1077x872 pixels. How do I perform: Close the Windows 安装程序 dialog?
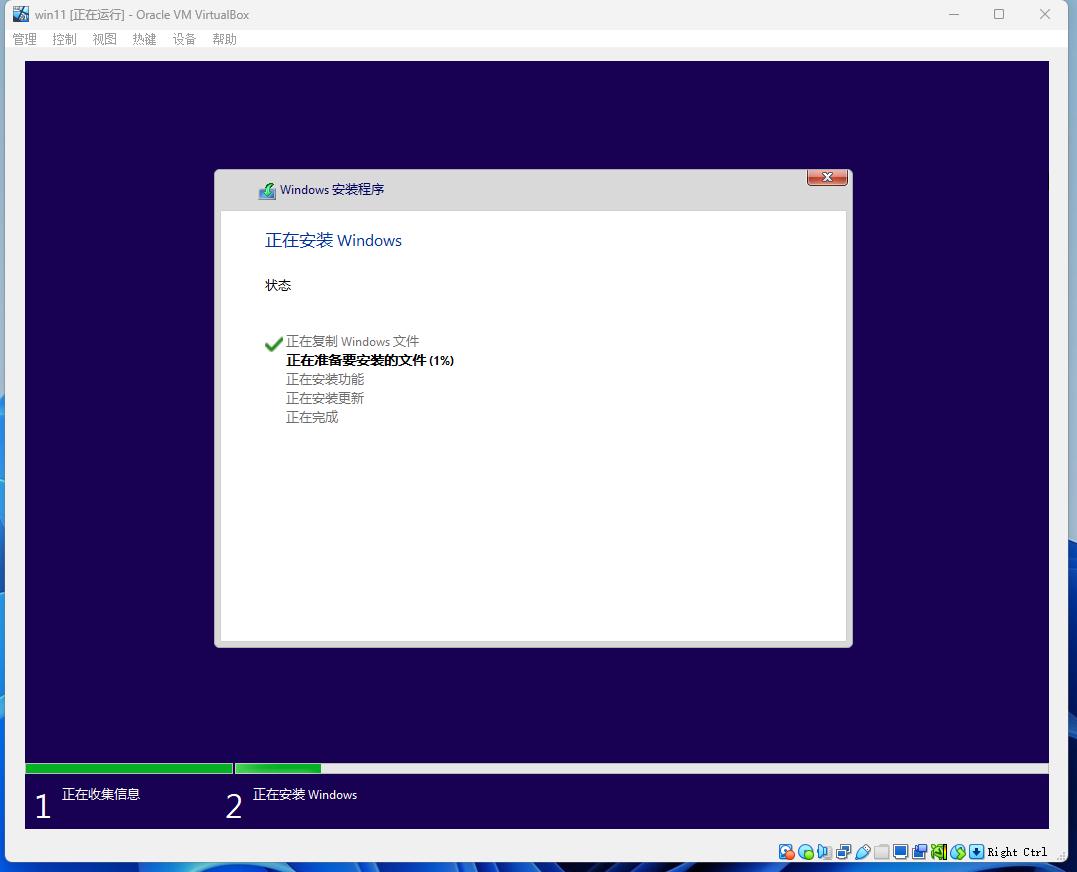tap(827, 177)
